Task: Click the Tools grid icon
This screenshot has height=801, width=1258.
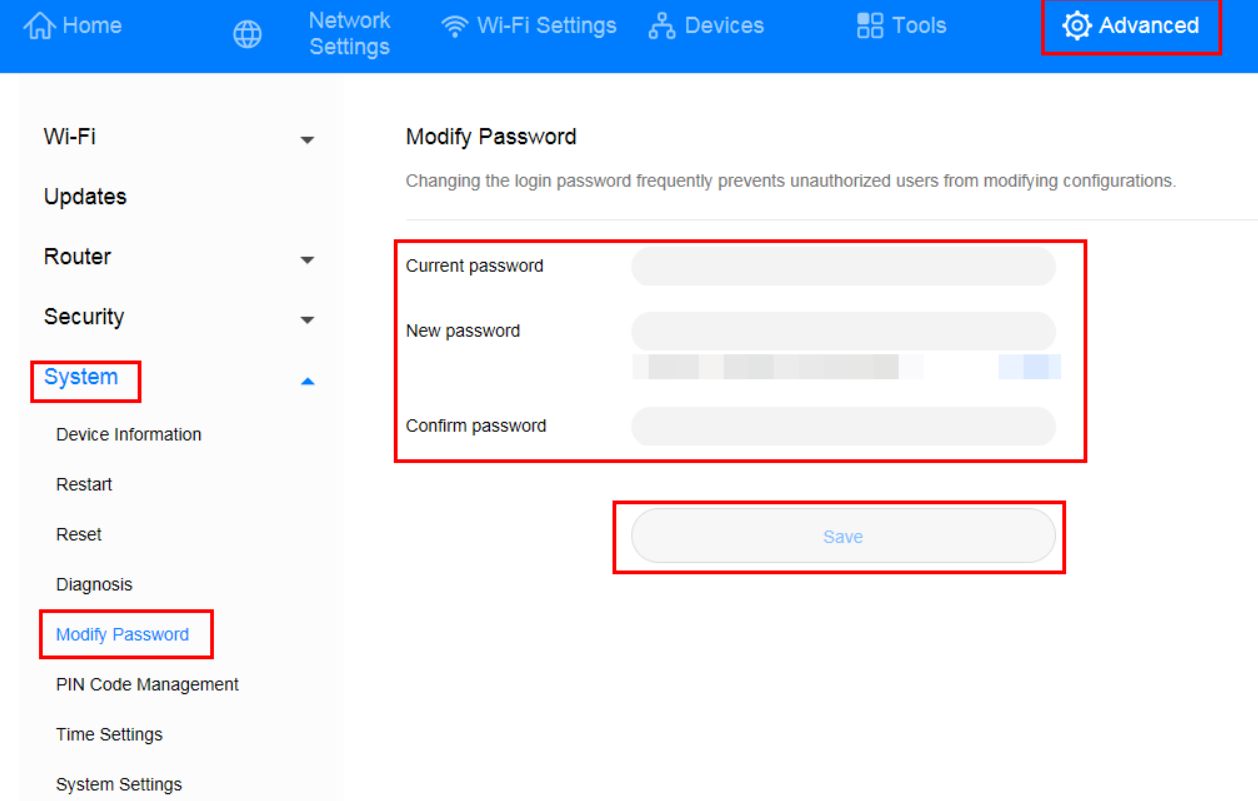Action: pyautogui.click(x=866, y=25)
